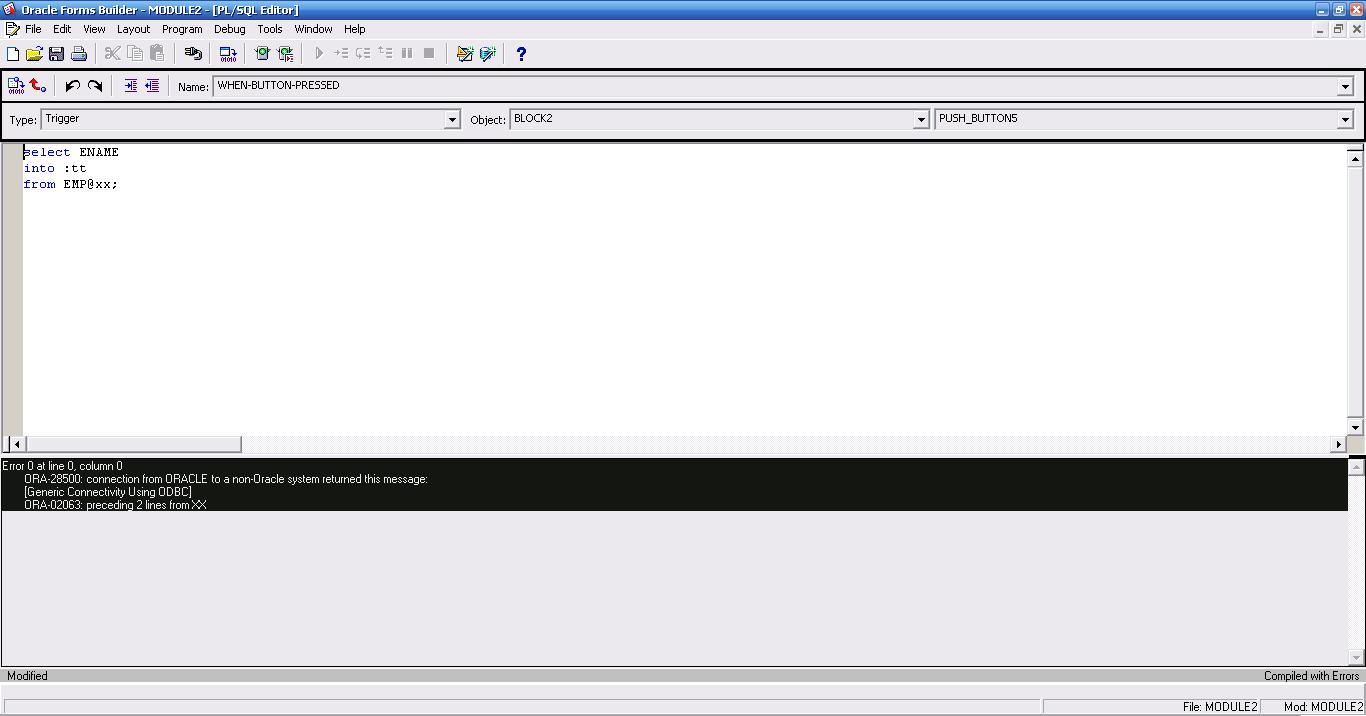This screenshot has width=1366, height=716.
Task: Click the ORA-28500 error message line
Action: (x=226, y=479)
